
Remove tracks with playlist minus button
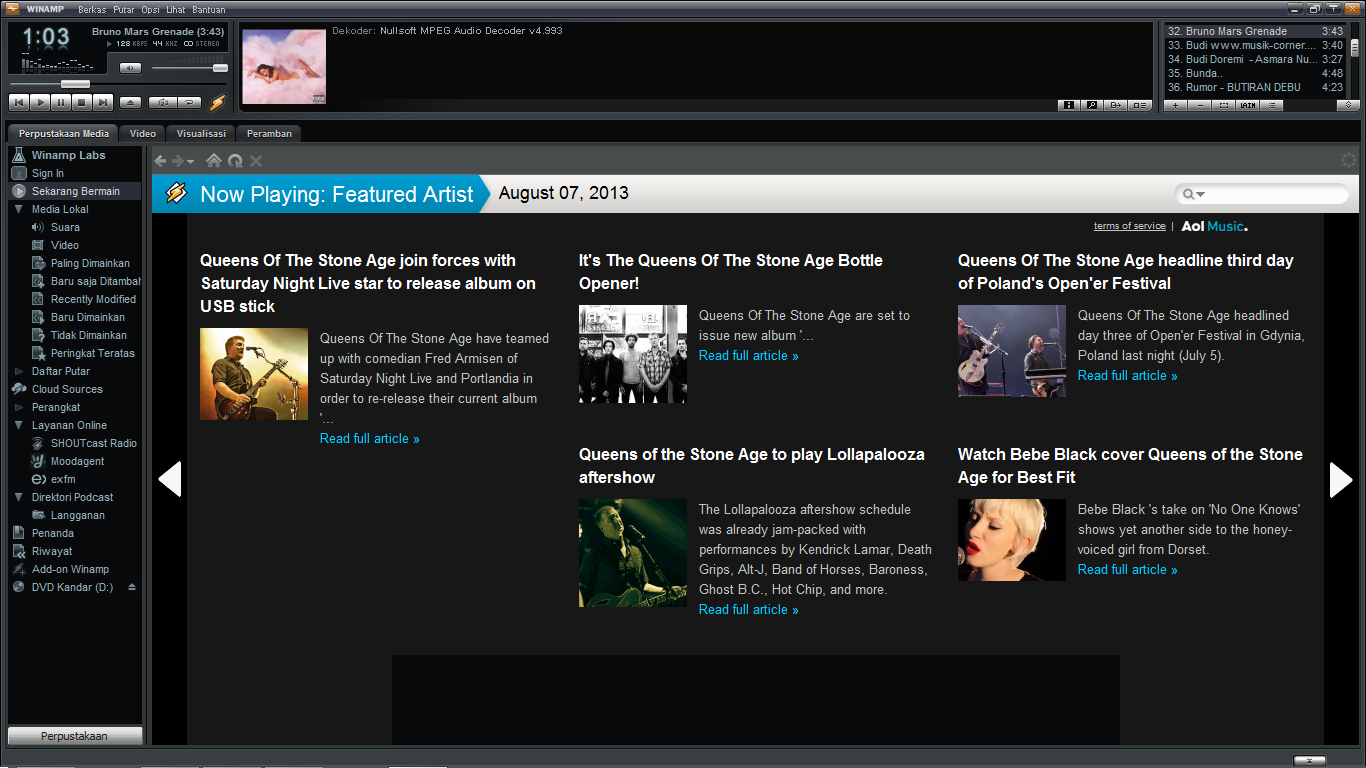click(1199, 105)
